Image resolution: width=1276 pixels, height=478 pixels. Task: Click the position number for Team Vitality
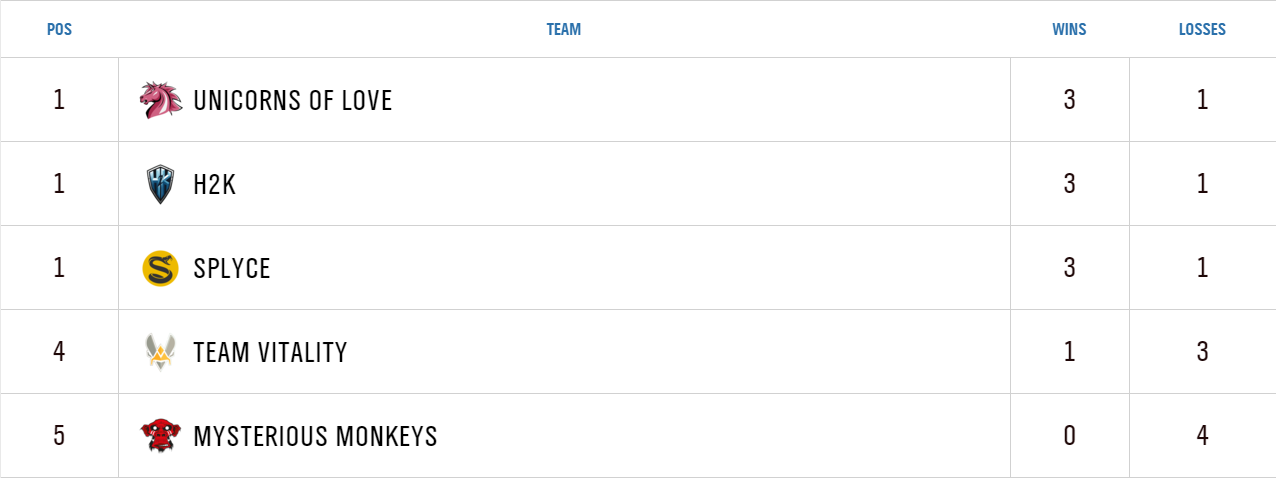59,352
